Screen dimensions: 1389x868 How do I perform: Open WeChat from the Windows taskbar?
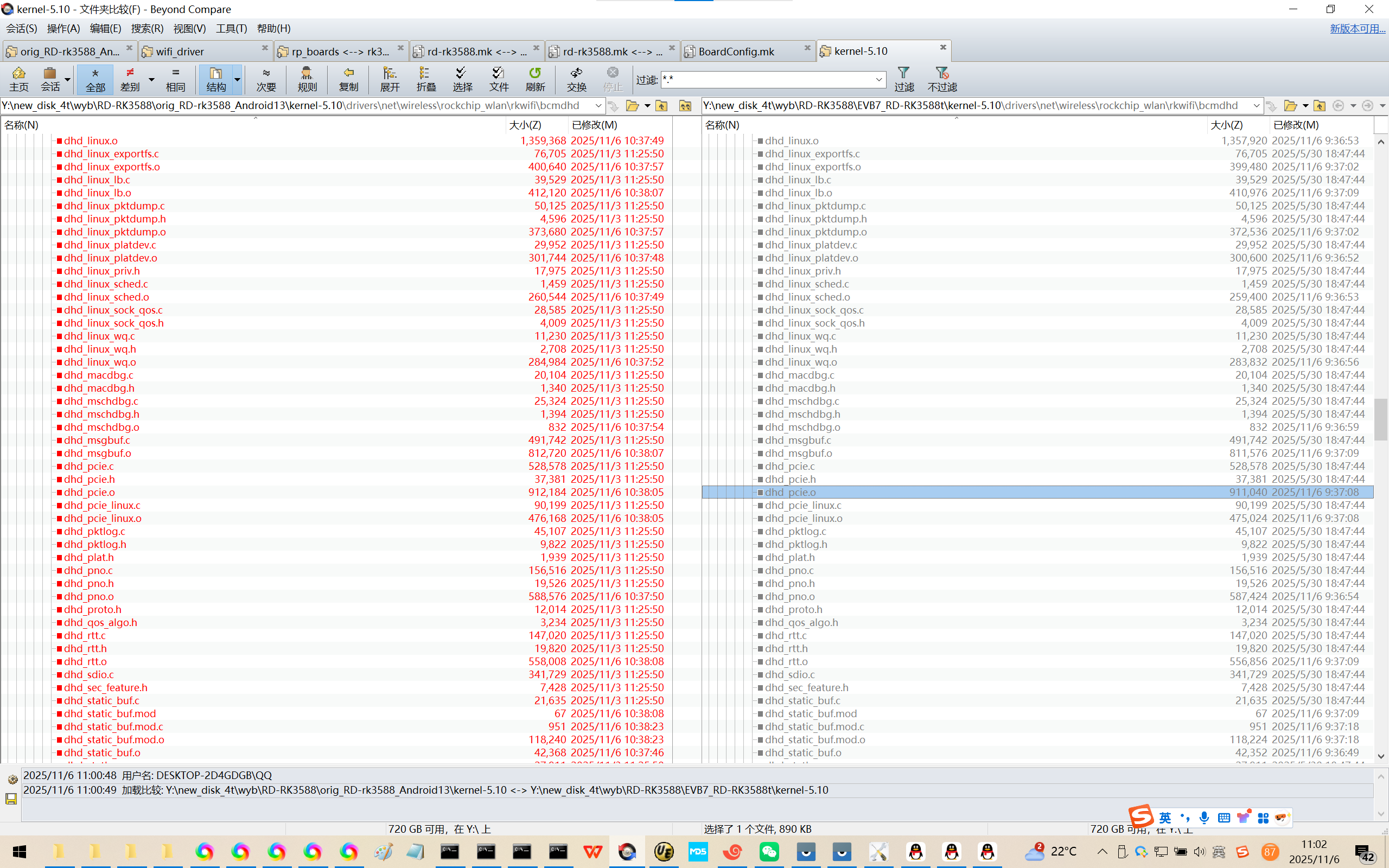[769, 851]
